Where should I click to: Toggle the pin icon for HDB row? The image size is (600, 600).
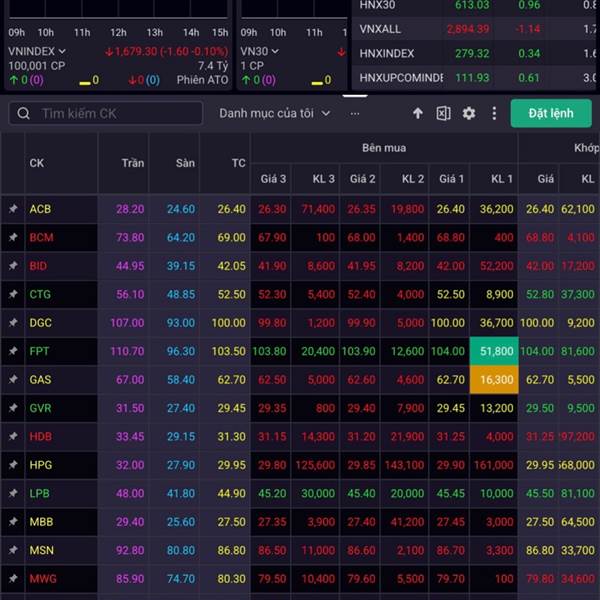click(13, 436)
